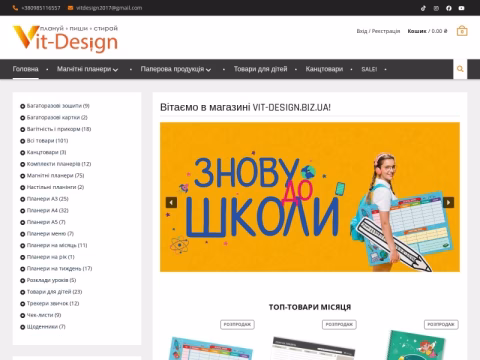Image resolution: width=480 pixels, height=360 pixels.
Task: Click the РОЗПРОДАЖ badge on blue schedule planner
Action: click(x=237, y=325)
